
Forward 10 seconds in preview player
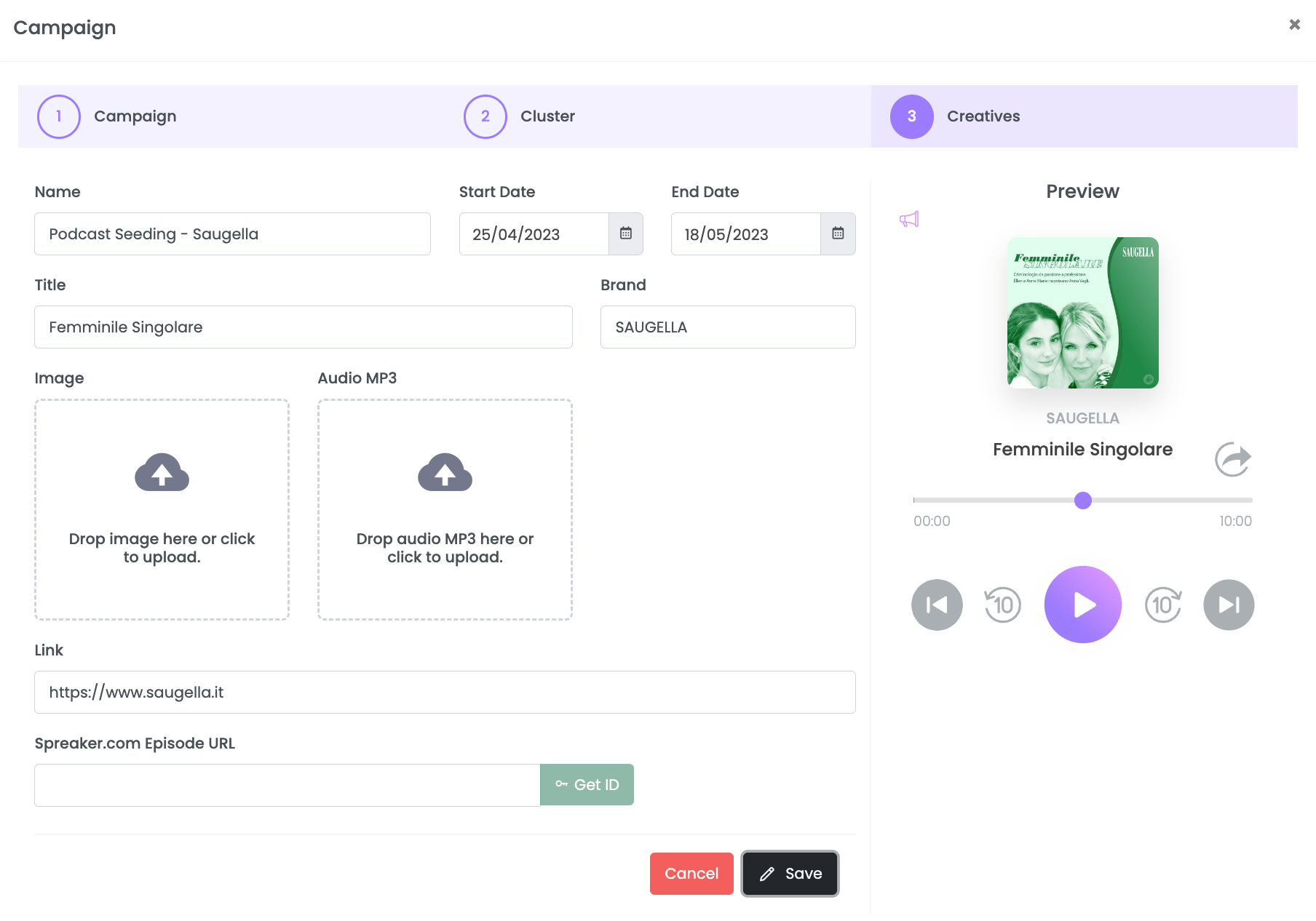pyautogui.click(x=1163, y=605)
